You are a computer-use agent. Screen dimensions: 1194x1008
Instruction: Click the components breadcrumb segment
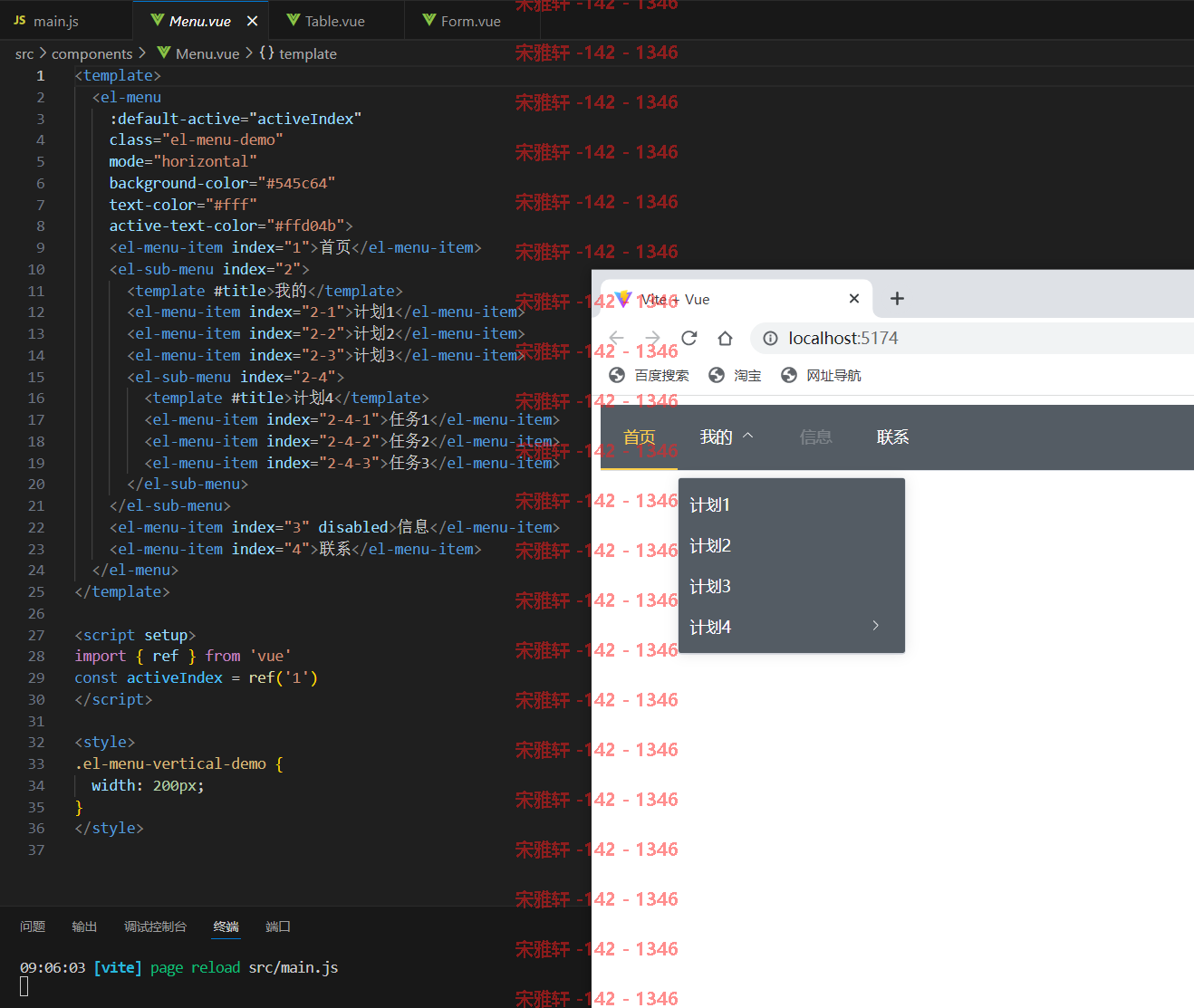(91, 54)
